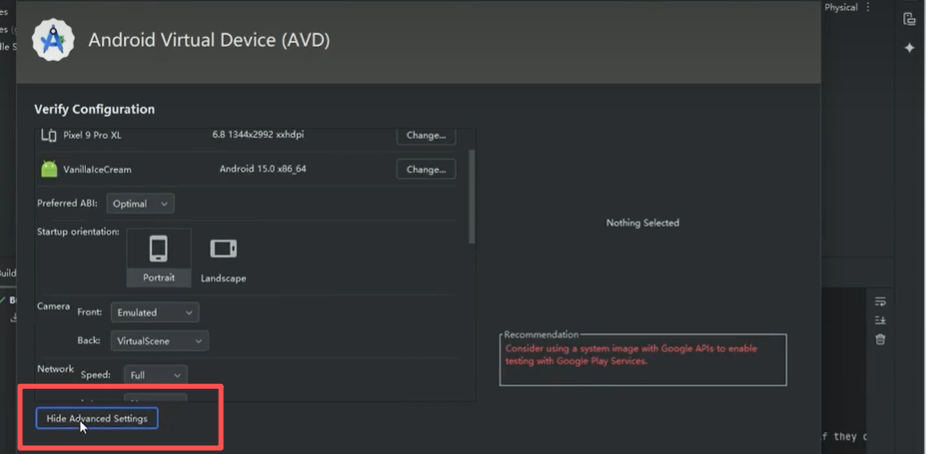926x454 pixels.
Task: Open Network Speed Full dropdown
Action: coord(156,375)
